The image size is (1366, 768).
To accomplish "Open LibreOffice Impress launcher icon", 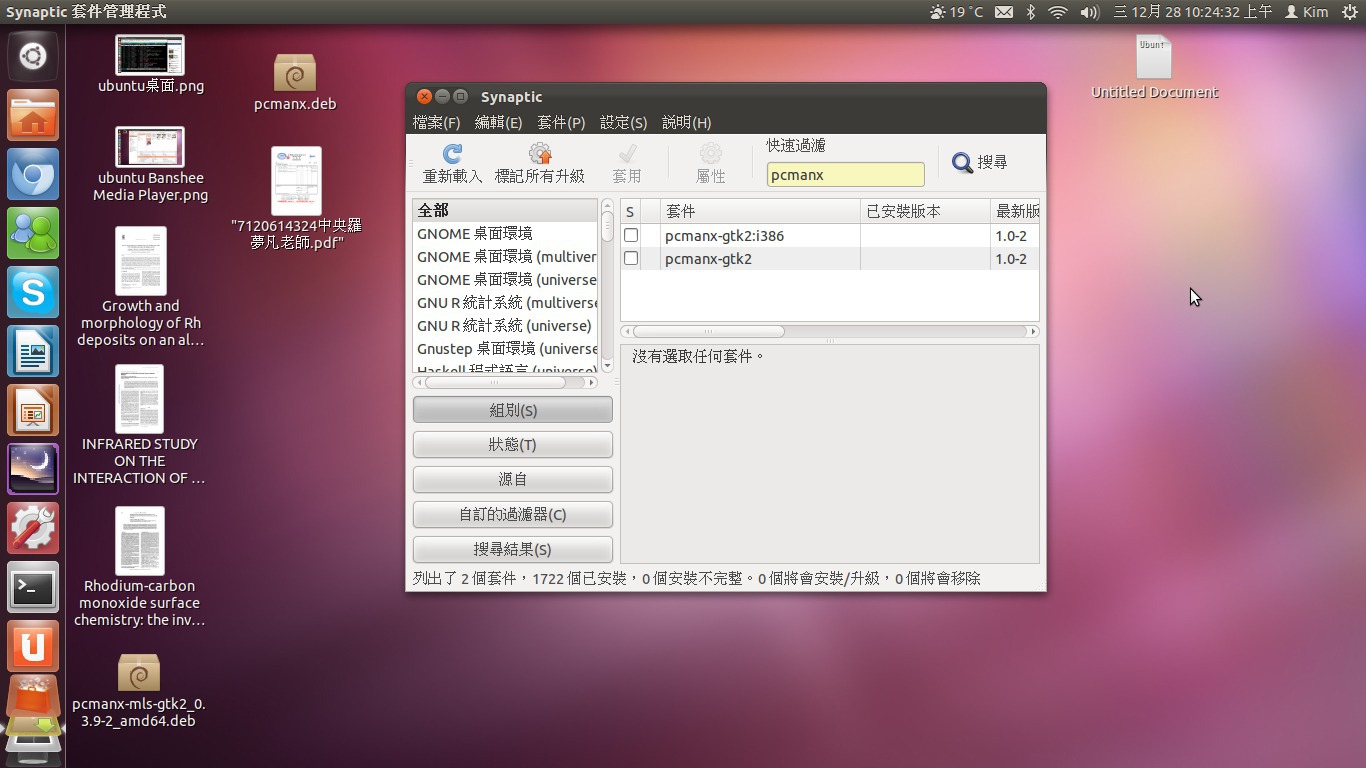I will (33, 411).
